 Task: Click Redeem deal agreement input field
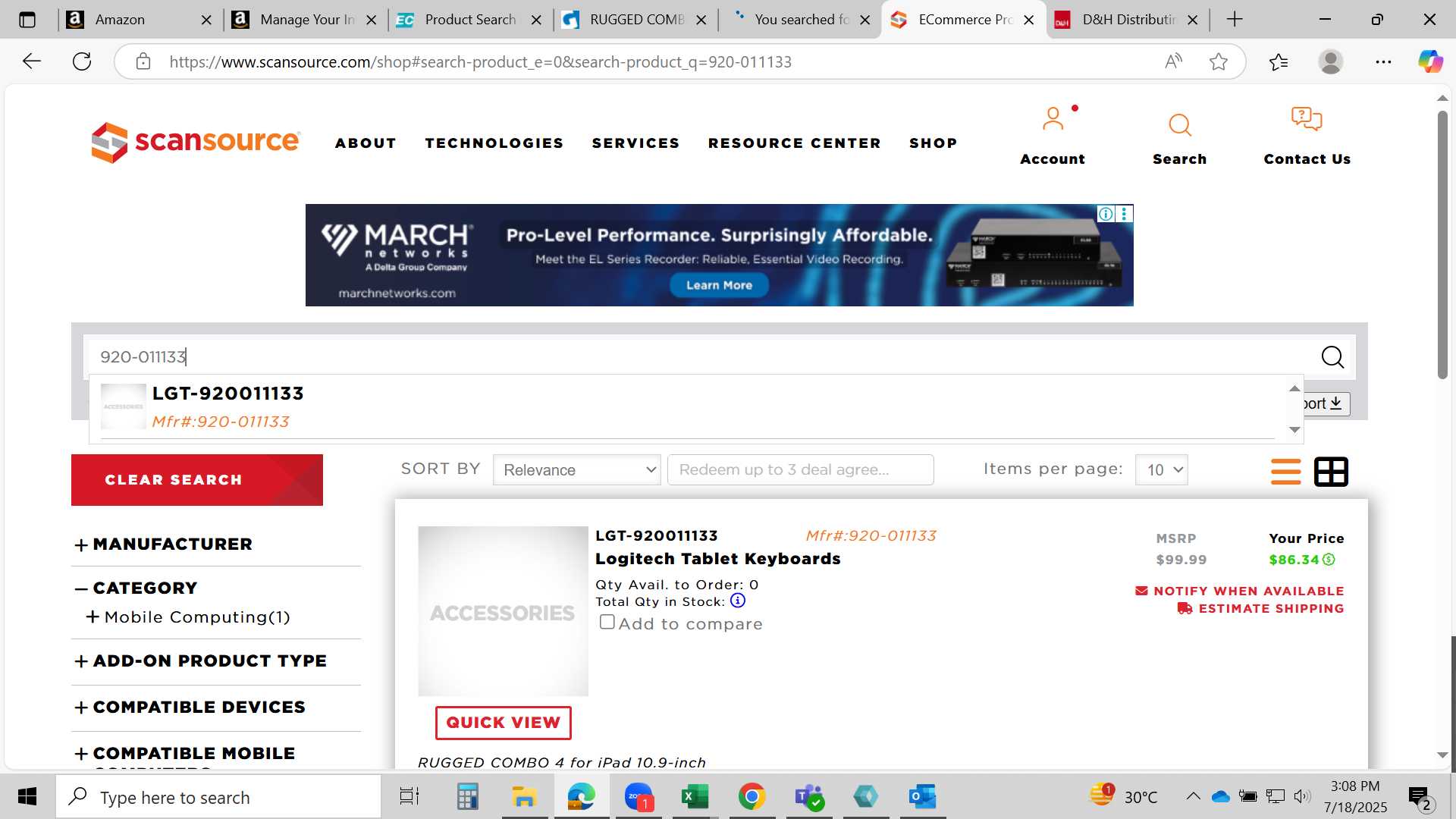(x=800, y=470)
